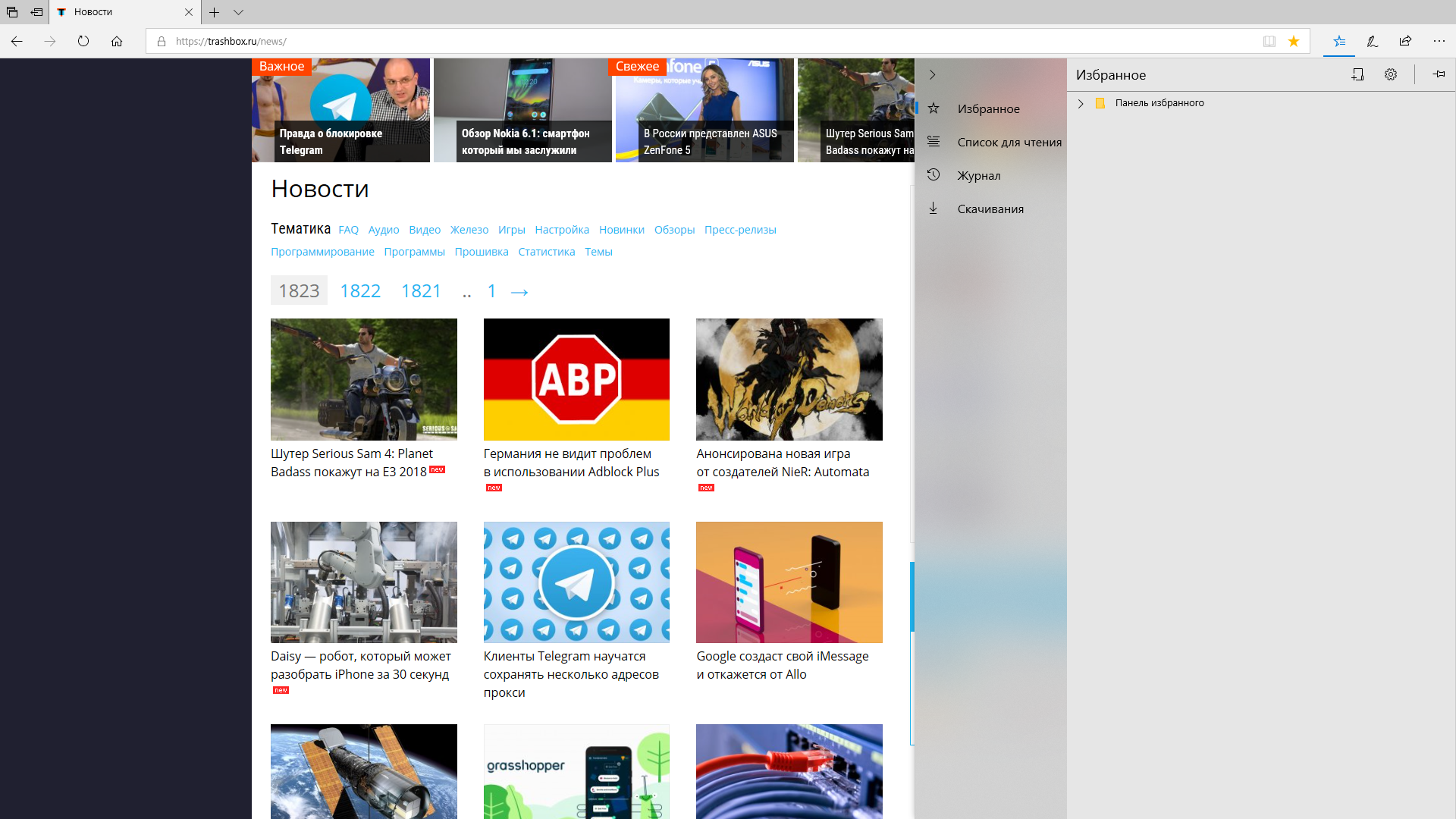This screenshot has width=1456, height=819.
Task: Open Журнал history section
Action: (990, 175)
